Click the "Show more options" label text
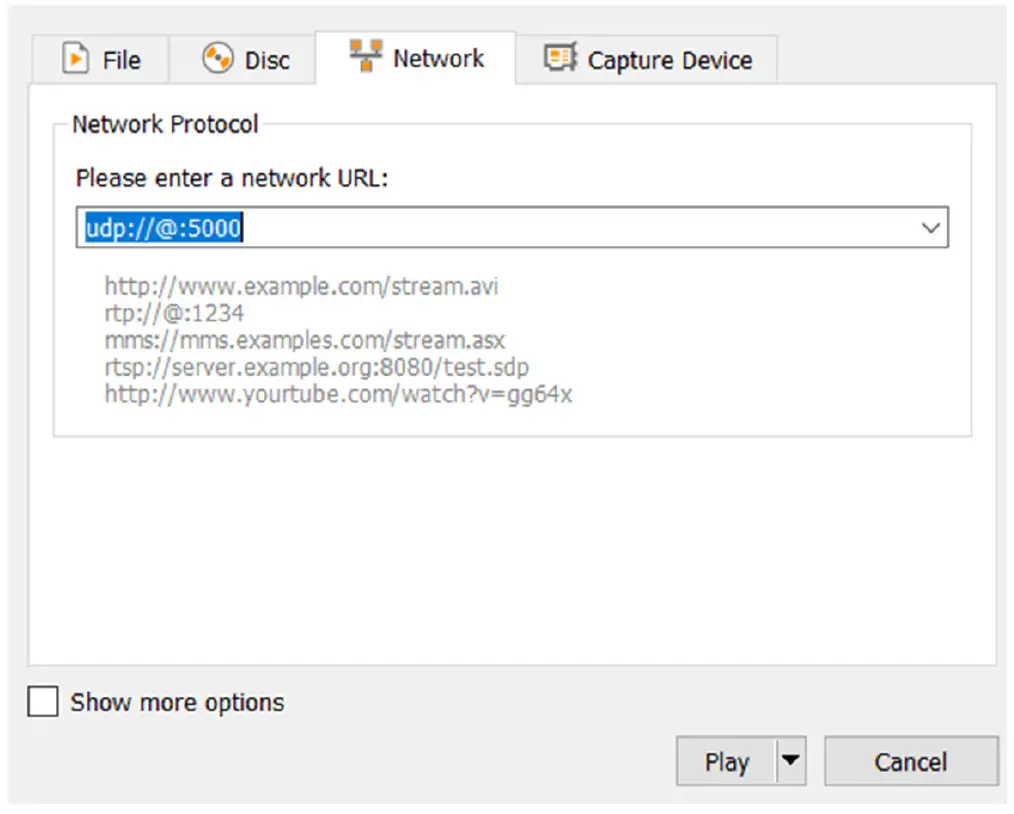Screen dimensions: 1014x814 177,703
